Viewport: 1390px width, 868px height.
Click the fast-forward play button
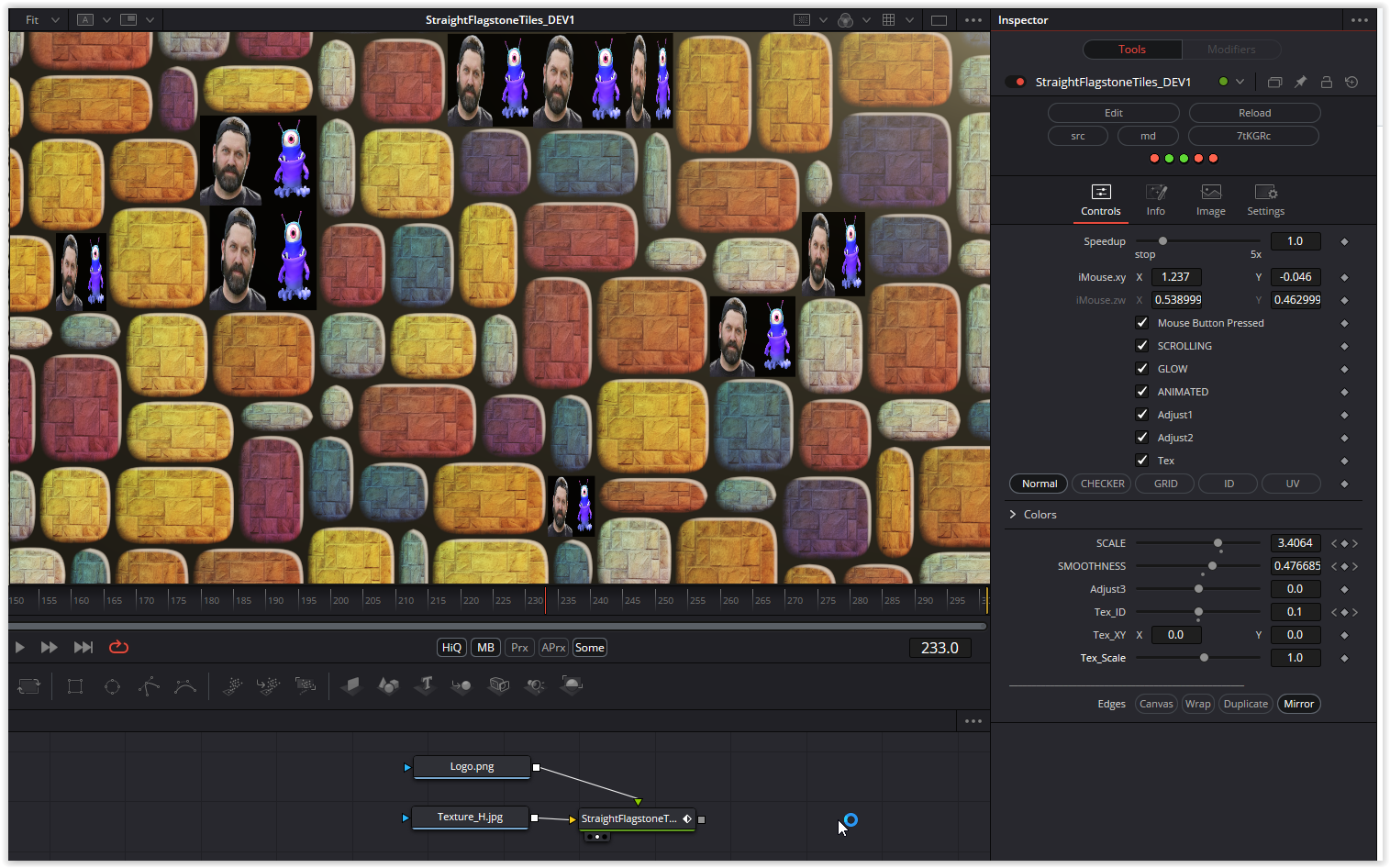[x=50, y=648]
